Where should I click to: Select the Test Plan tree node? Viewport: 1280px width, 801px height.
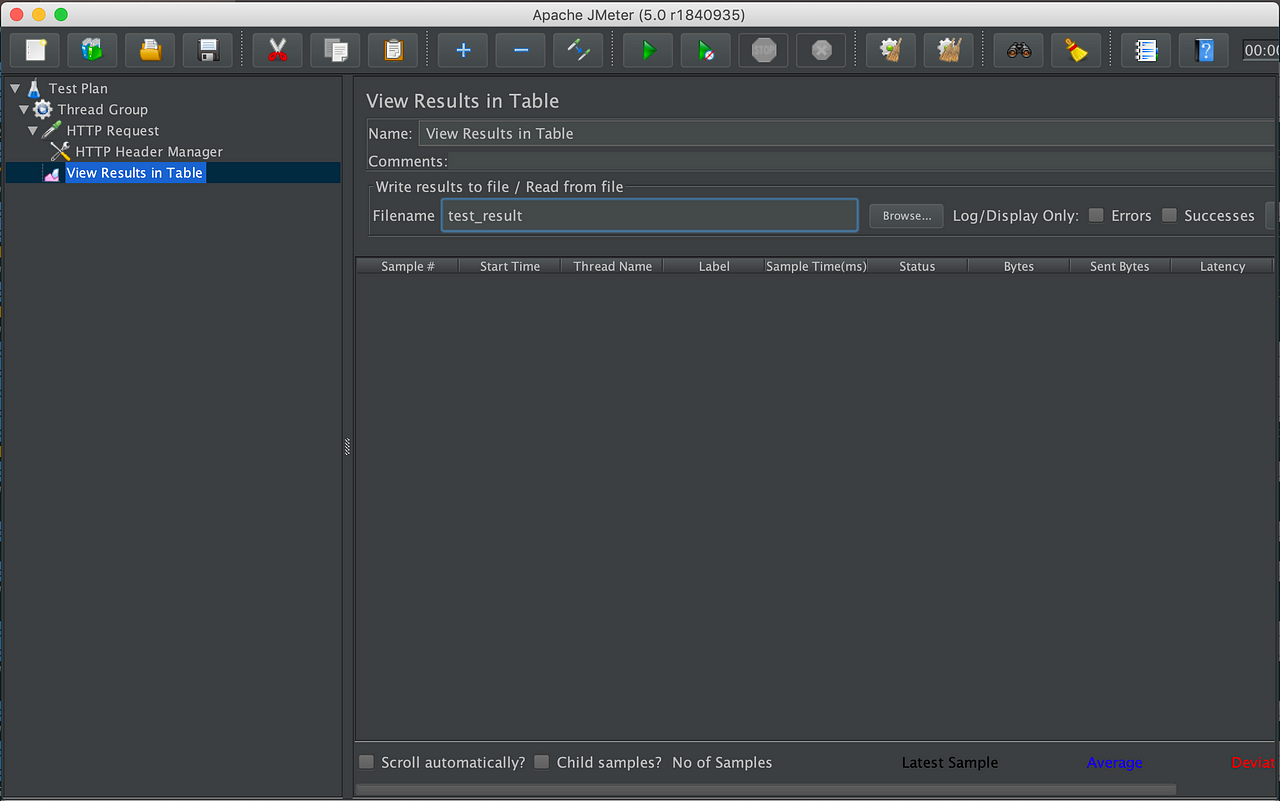point(78,88)
